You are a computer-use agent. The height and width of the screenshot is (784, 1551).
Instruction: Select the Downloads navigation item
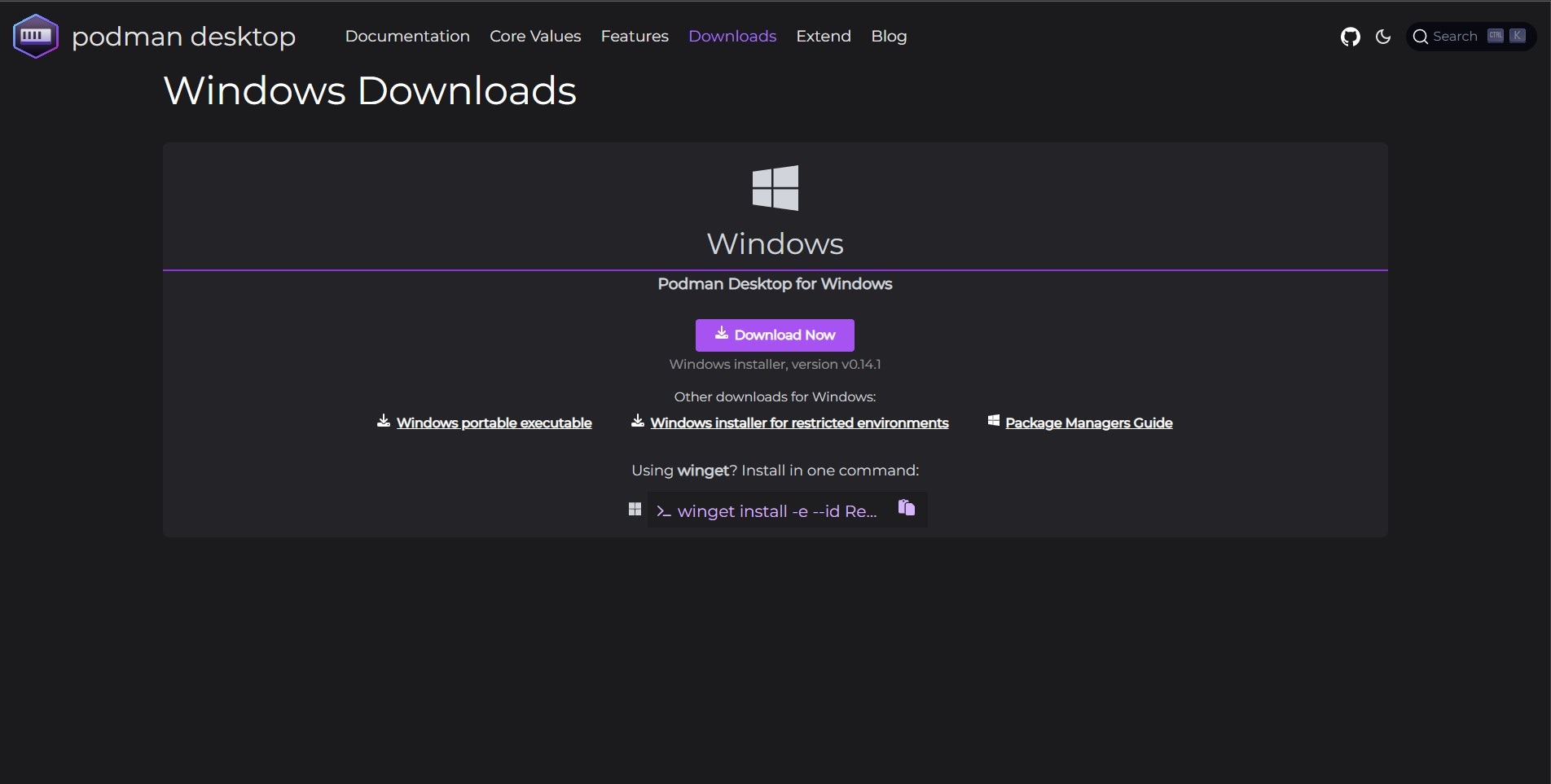[732, 36]
